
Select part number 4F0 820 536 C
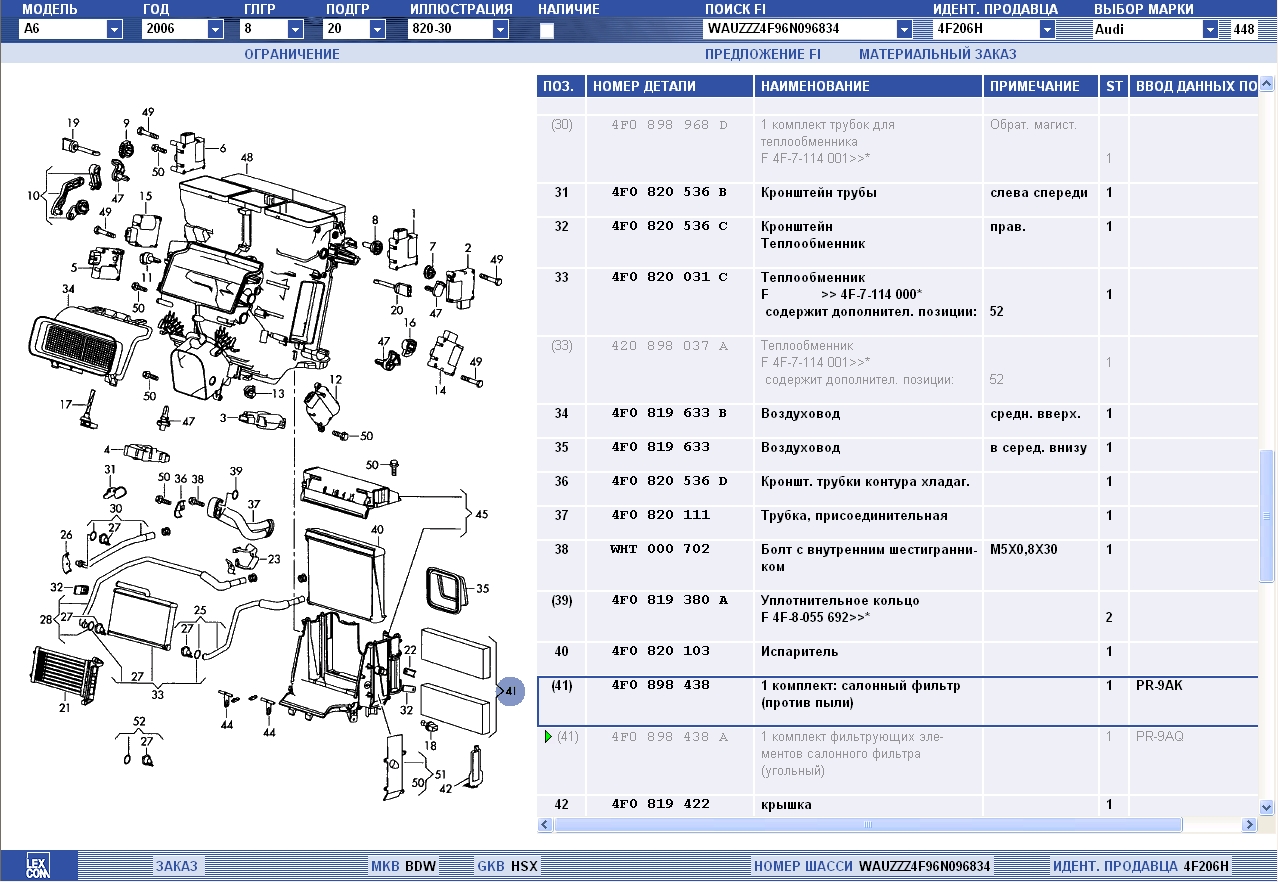669,227
